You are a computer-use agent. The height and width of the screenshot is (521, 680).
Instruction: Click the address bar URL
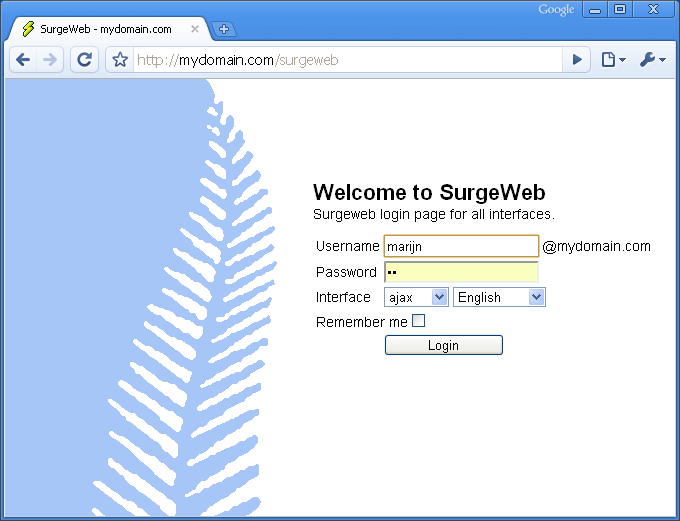(340, 60)
